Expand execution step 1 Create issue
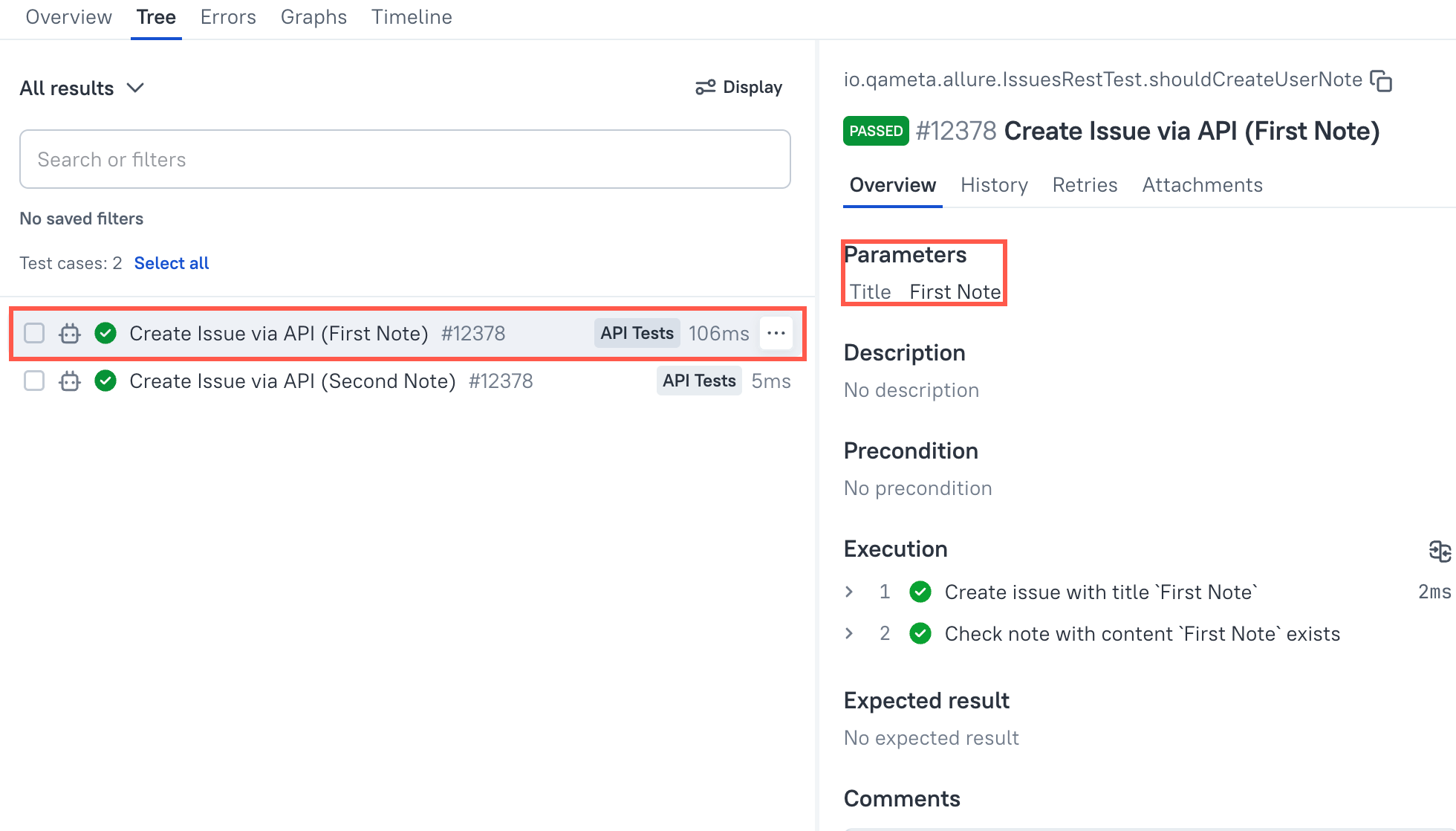The width and height of the screenshot is (1456, 831). tap(850, 592)
